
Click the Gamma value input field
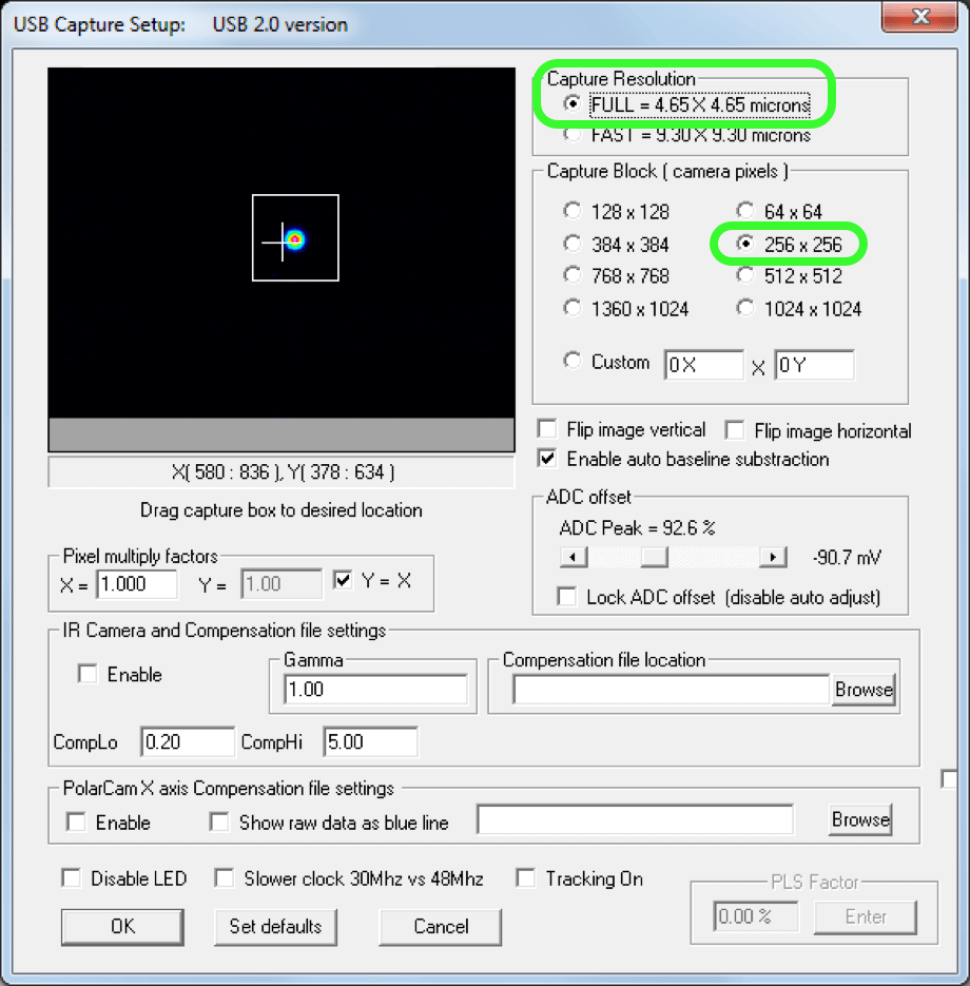[375, 690]
